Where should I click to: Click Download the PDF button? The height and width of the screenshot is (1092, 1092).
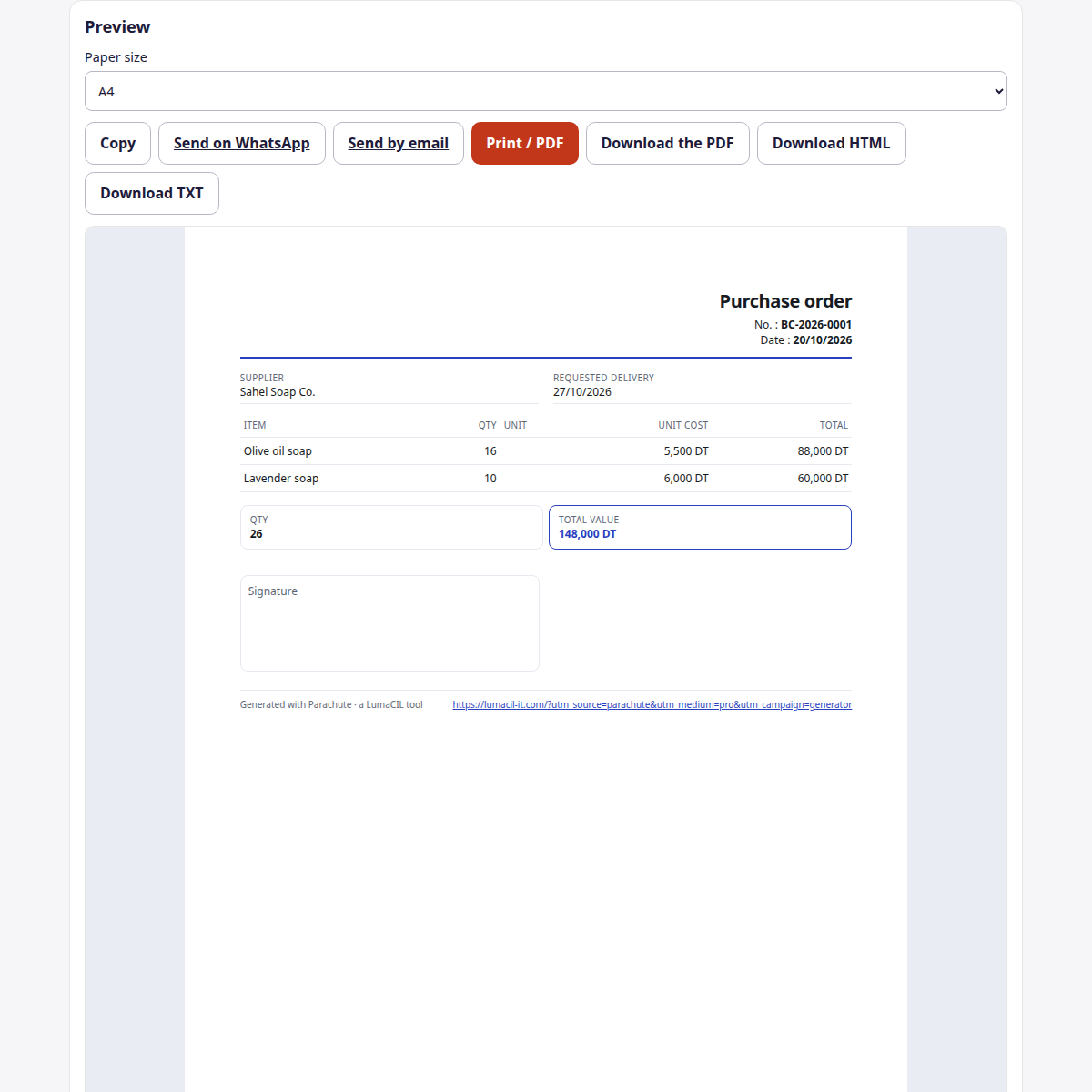(x=667, y=143)
